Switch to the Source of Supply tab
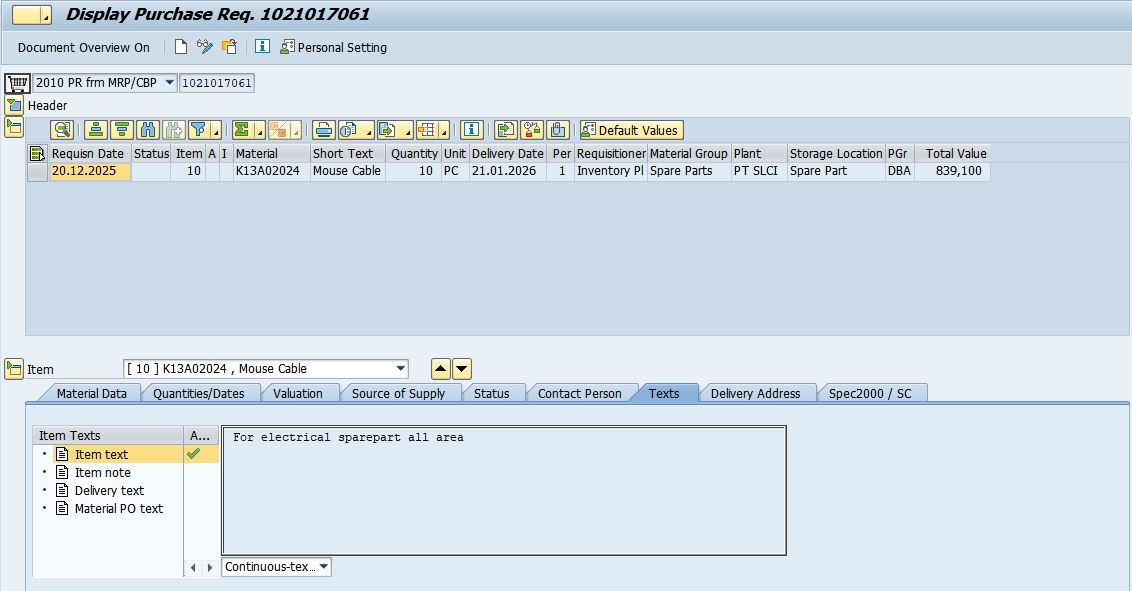The image size is (1132, 591). [398, 393]
